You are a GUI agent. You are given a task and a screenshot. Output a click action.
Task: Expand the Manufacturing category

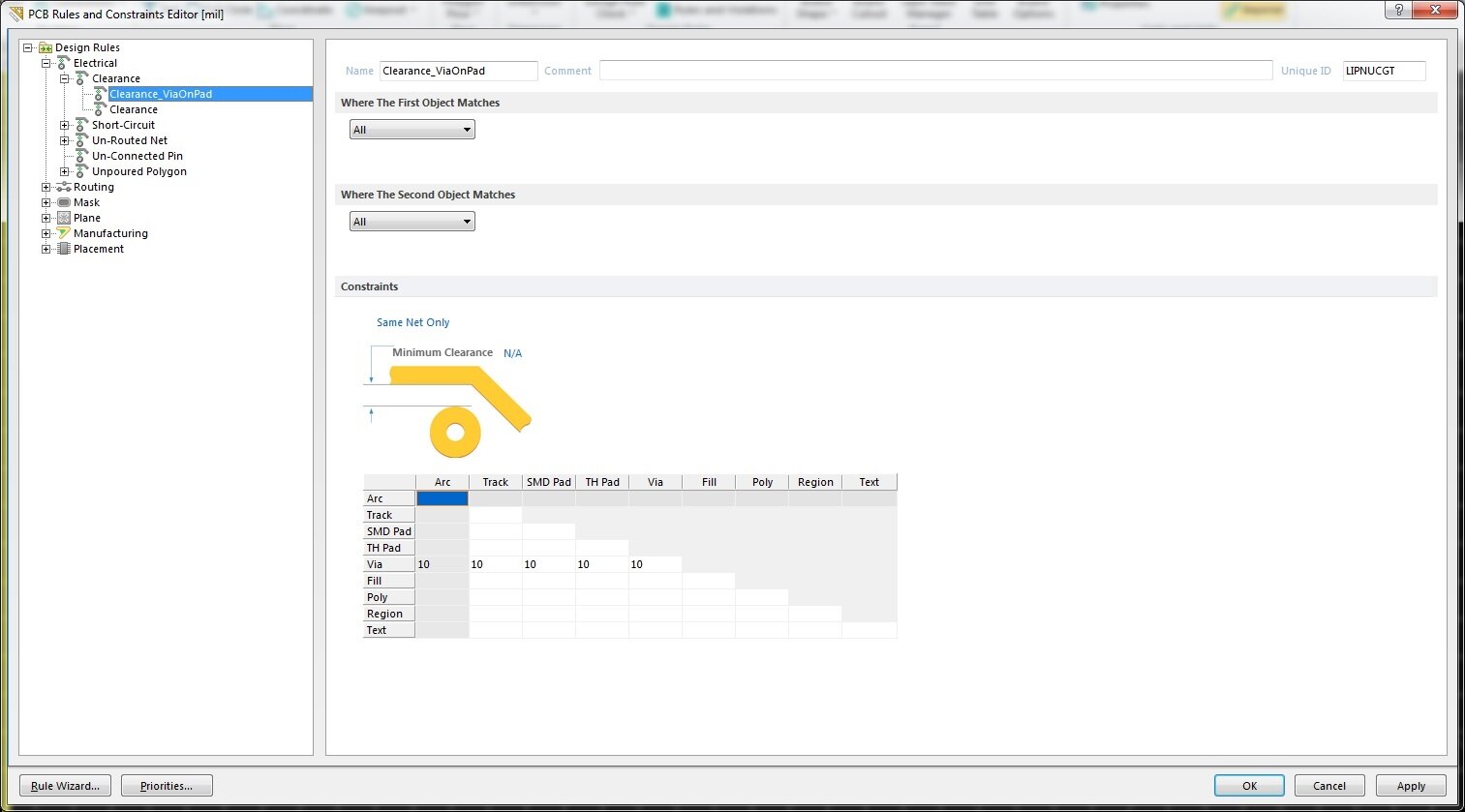click(46, 233)
